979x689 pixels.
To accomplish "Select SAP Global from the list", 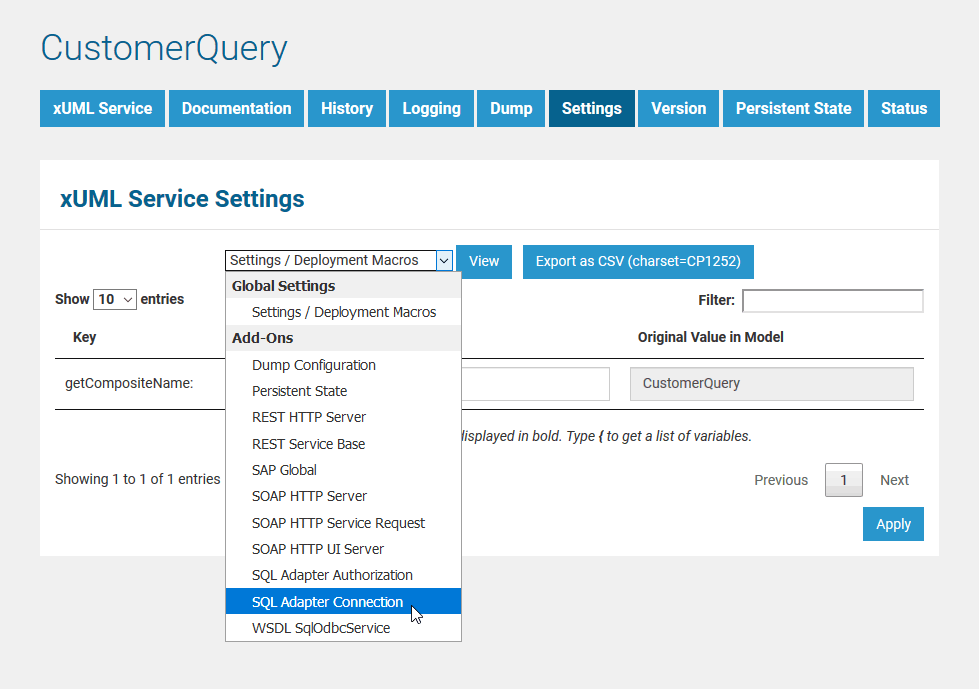I will pos(284,470).
